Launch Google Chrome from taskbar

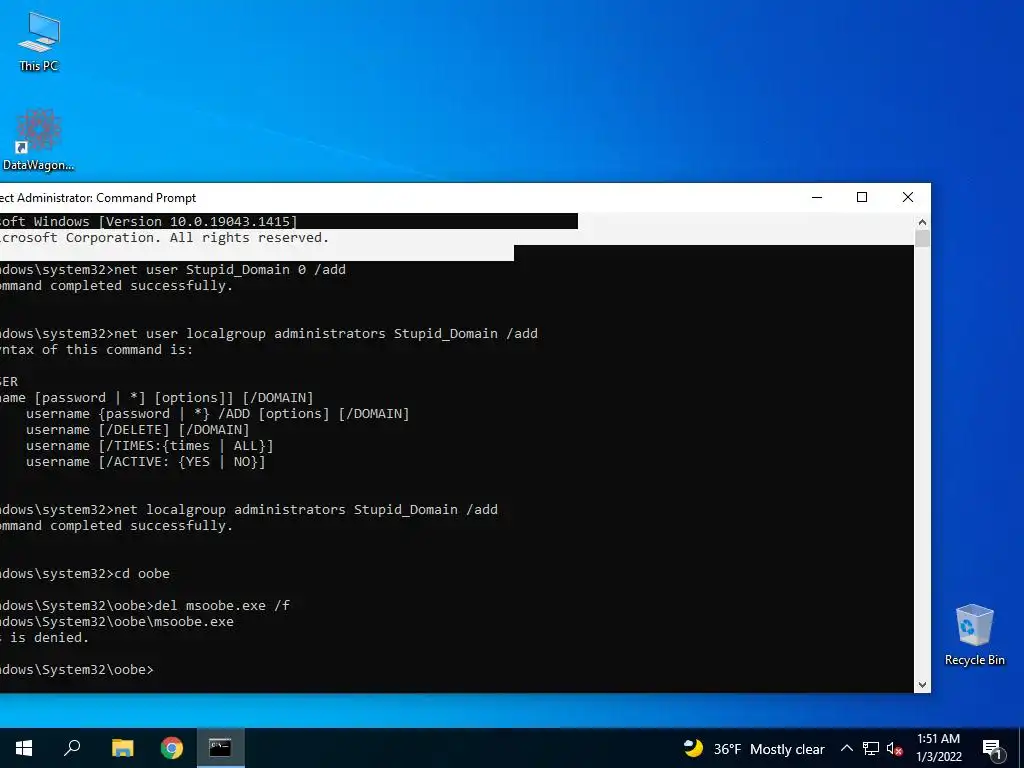[172, 748]
